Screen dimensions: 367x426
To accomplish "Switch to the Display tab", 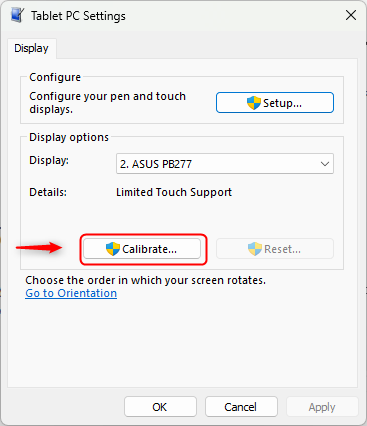I will coord(31,48).
